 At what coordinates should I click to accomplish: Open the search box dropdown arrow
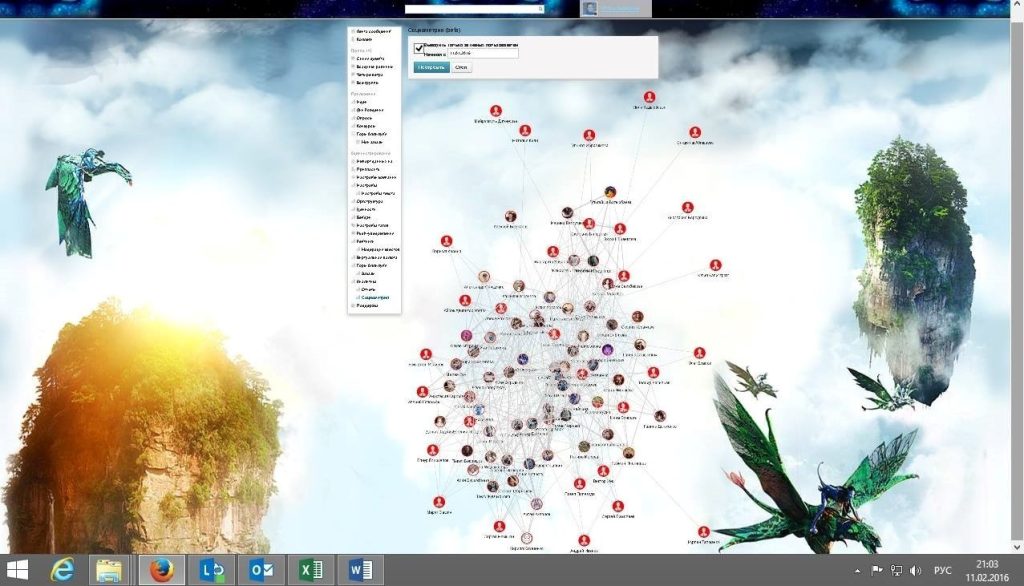pyautogui.click(x=541, y=9)
